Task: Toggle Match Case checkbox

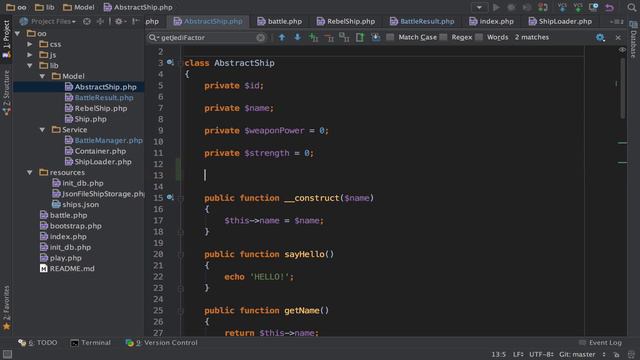Action: (390, 38)
